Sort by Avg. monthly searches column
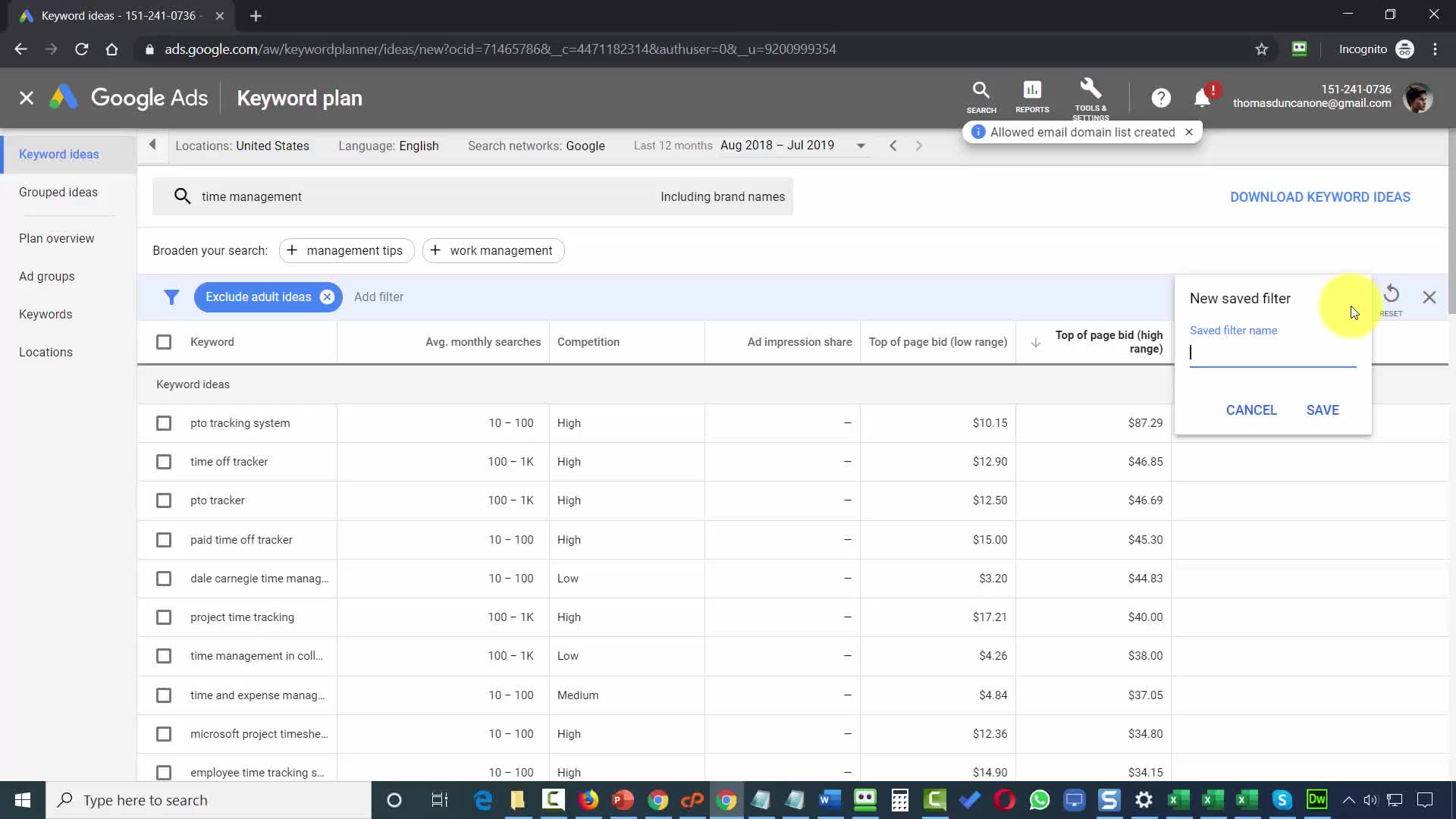Viewport: 1456px width, 819px height. click(483, 342)
